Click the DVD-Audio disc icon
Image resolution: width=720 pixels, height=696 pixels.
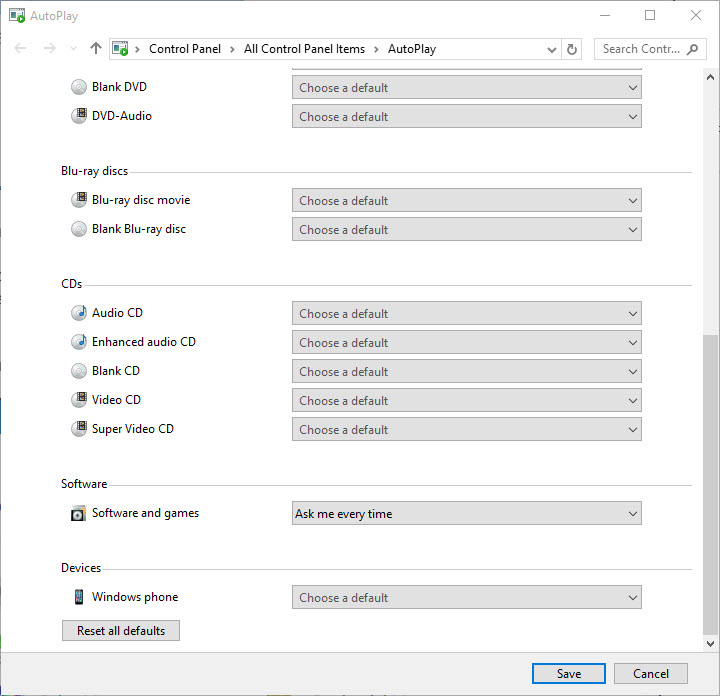tap(79, 116)
